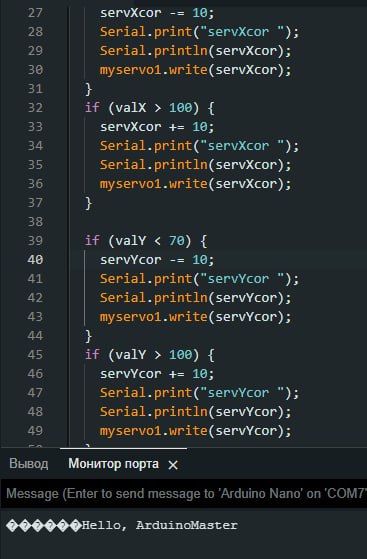Click line number 39 in gutter

35,241
